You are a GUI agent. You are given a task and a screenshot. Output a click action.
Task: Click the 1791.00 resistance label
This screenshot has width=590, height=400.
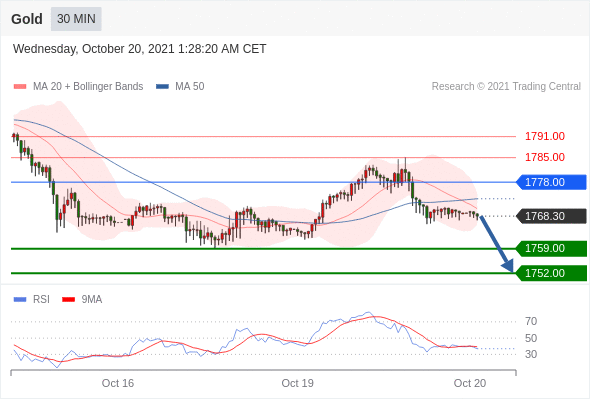point(545,136)
